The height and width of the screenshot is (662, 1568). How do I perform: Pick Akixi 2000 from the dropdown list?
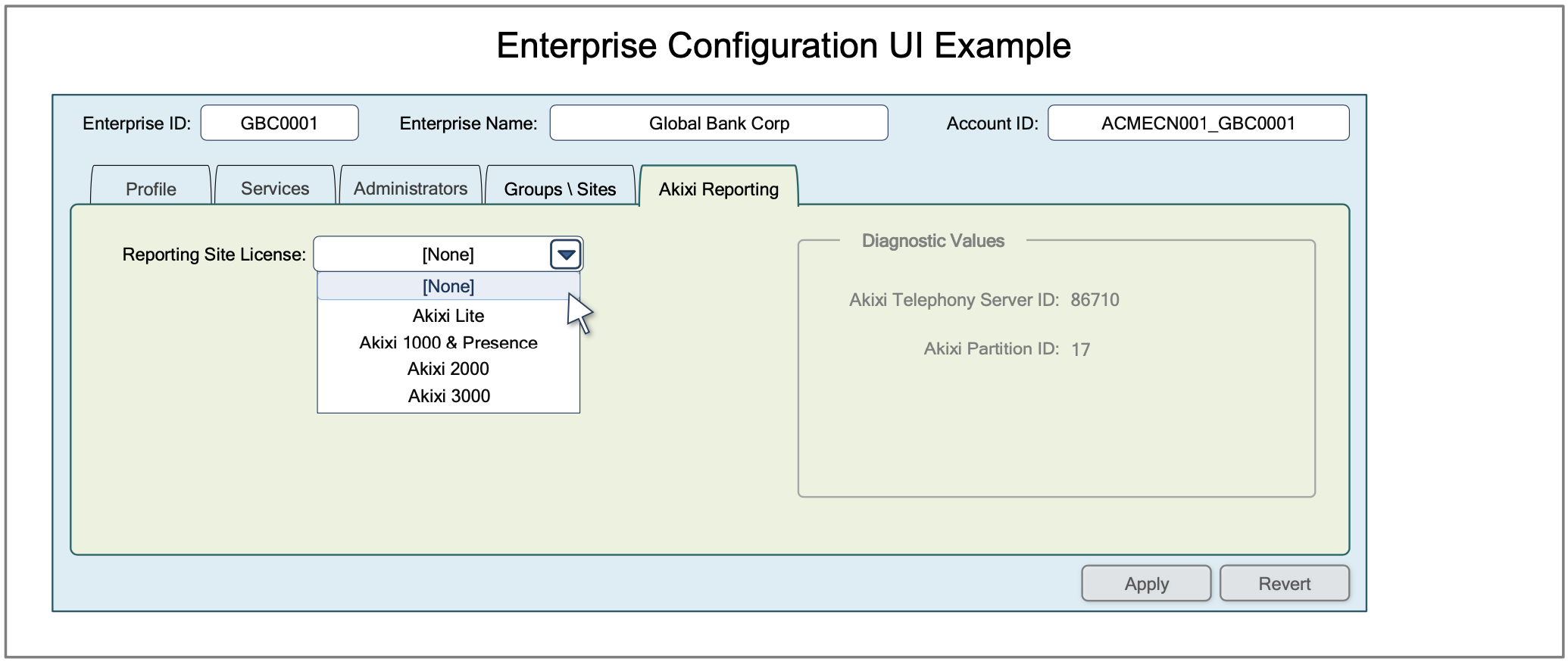pos(448,369)
